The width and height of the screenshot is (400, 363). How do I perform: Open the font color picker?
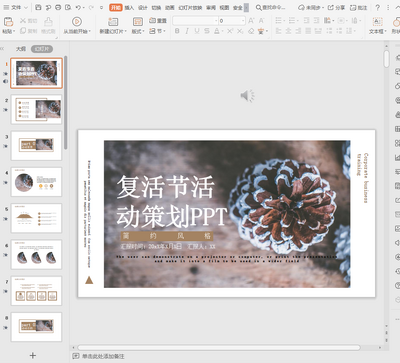(217, 31)
